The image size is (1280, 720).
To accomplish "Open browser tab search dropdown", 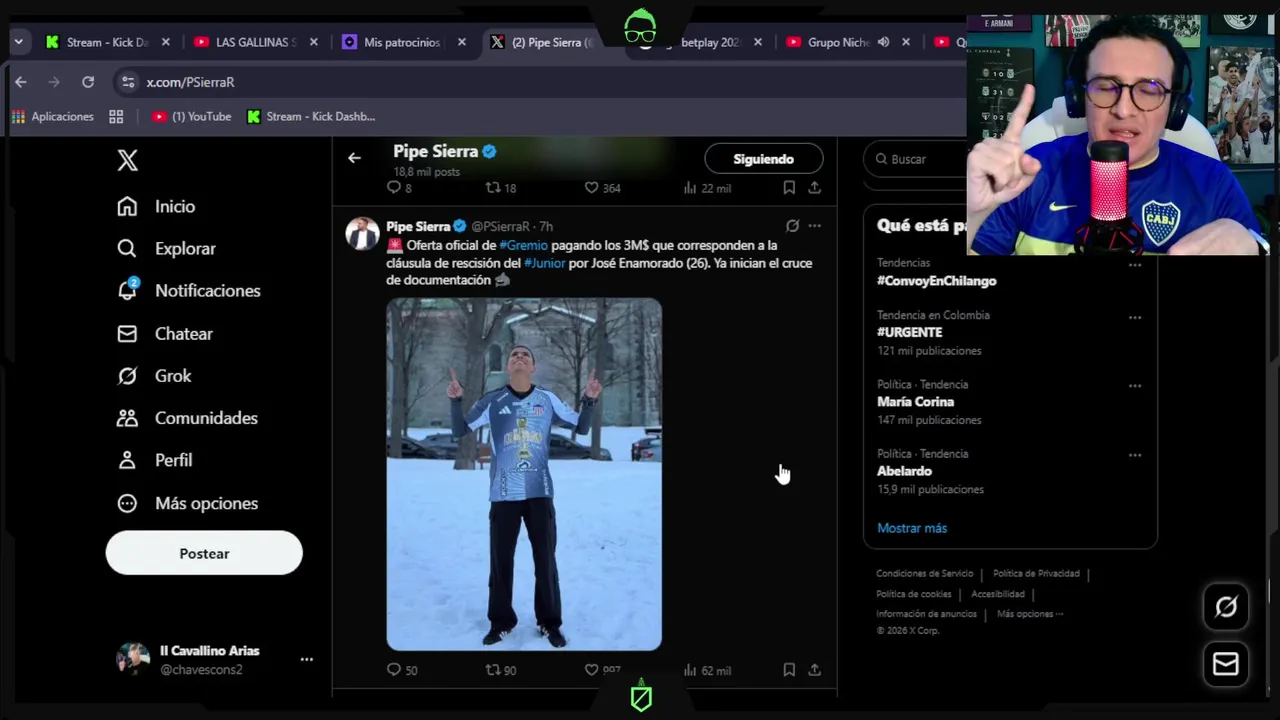I will (x=18, y=42).
